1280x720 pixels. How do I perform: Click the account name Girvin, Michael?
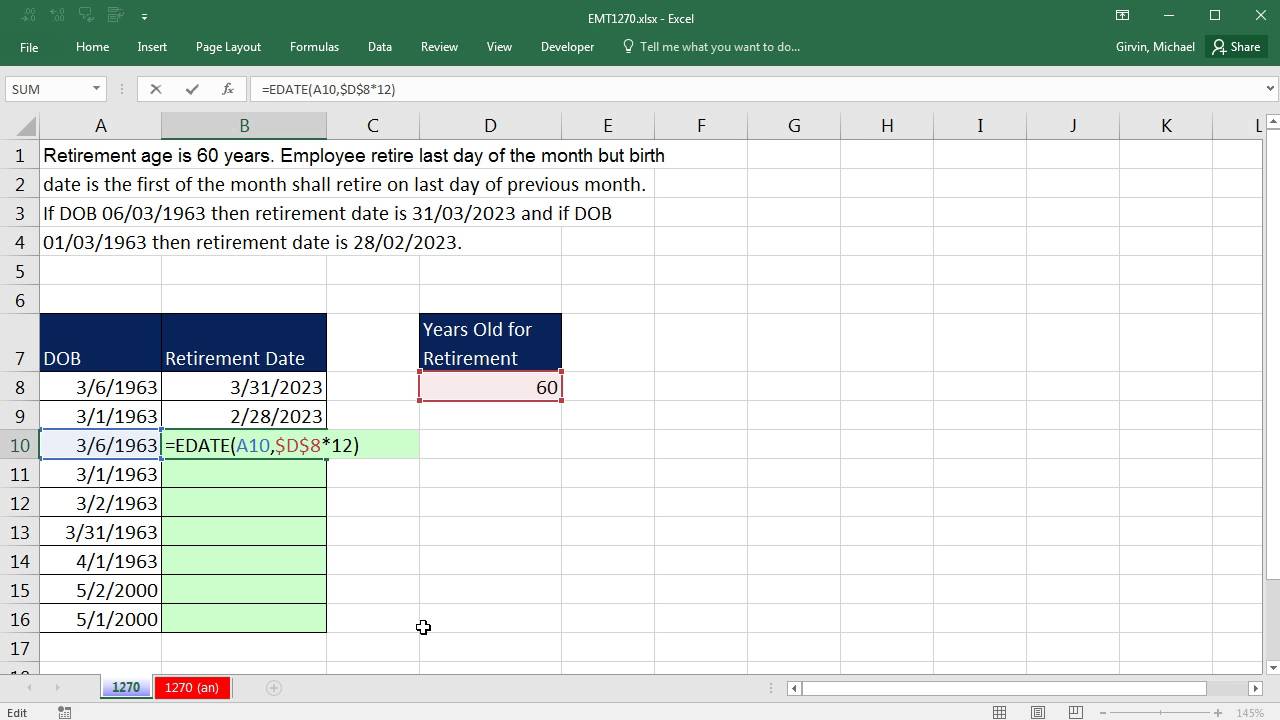pyautogui.click(x=1155, y=47)
